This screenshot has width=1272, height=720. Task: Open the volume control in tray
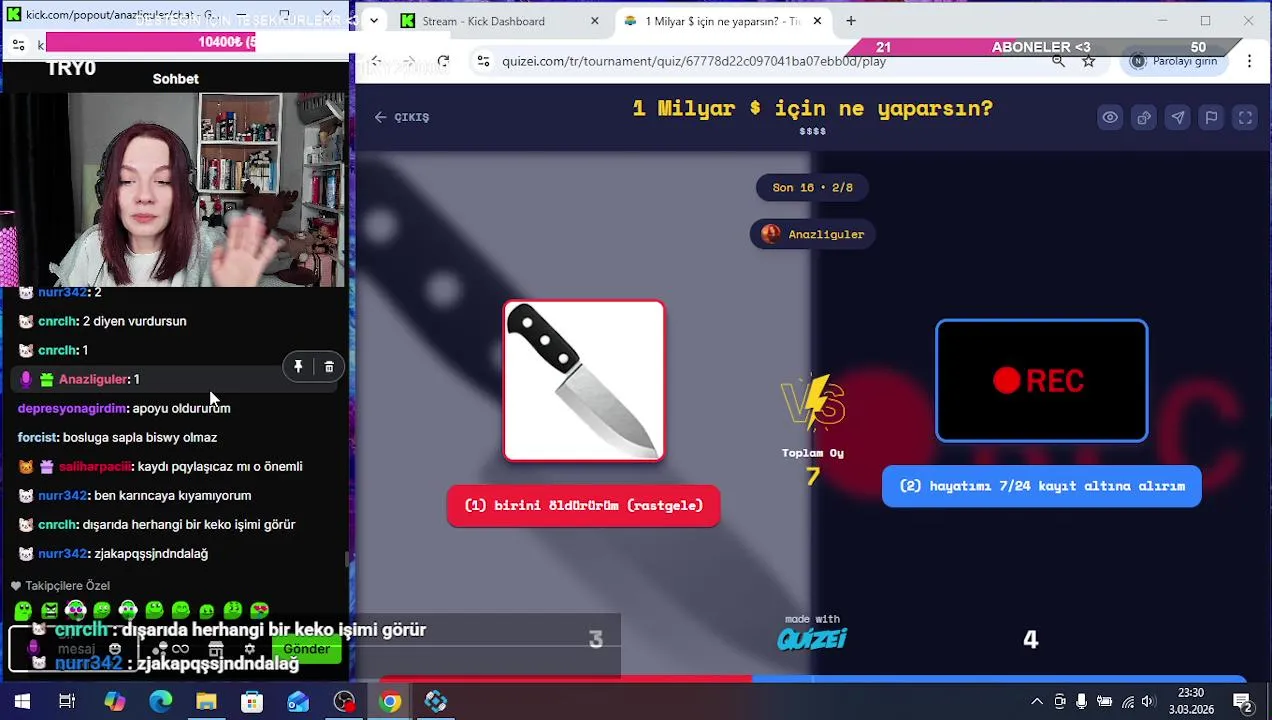[1148, 702]
